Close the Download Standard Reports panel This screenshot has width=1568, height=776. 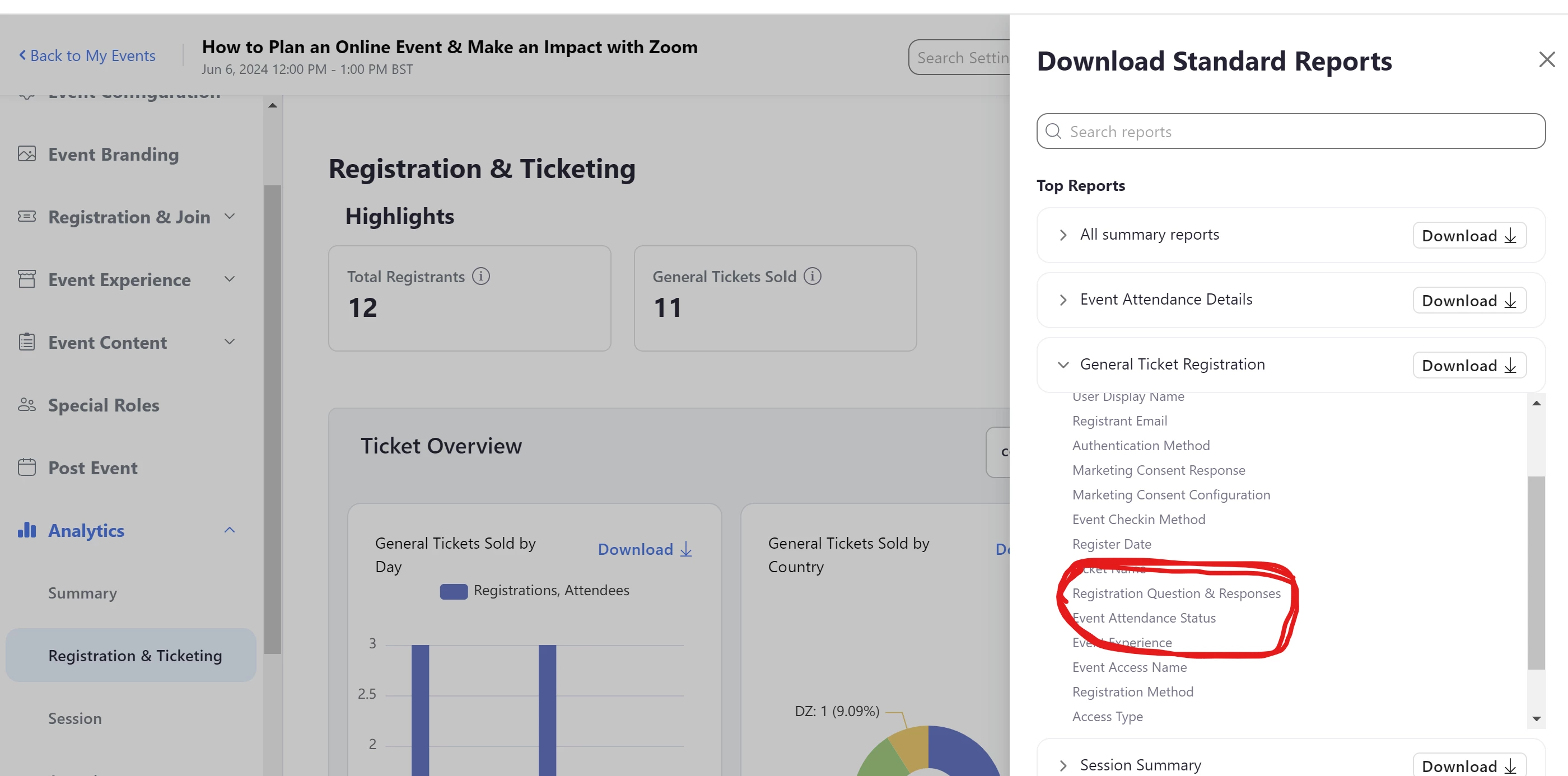tap(1546, 60)
